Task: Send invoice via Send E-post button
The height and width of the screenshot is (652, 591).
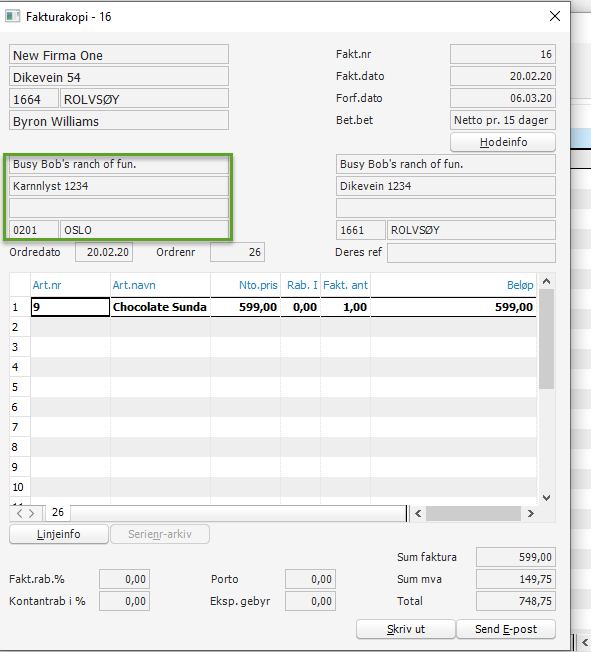Action: point(506,629)
